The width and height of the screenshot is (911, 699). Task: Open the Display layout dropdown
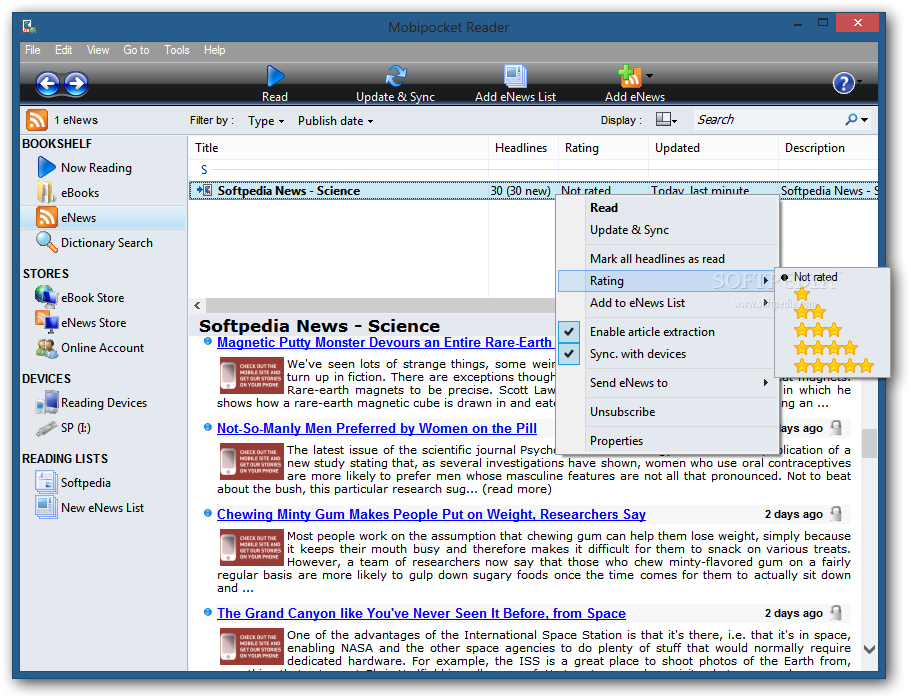(x=666, y=120)
